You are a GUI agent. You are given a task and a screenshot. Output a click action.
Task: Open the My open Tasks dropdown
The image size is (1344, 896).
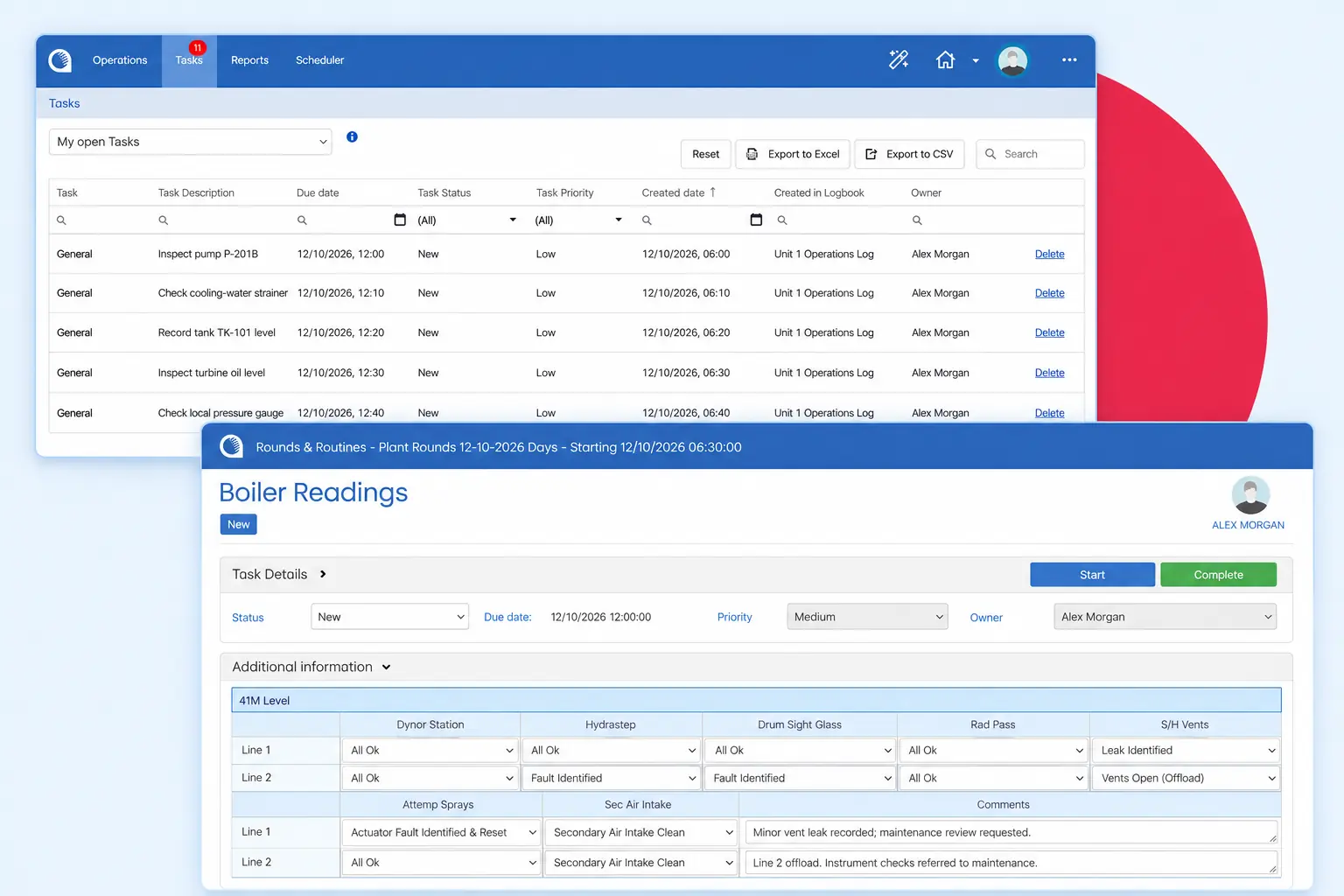coord(191,142)
